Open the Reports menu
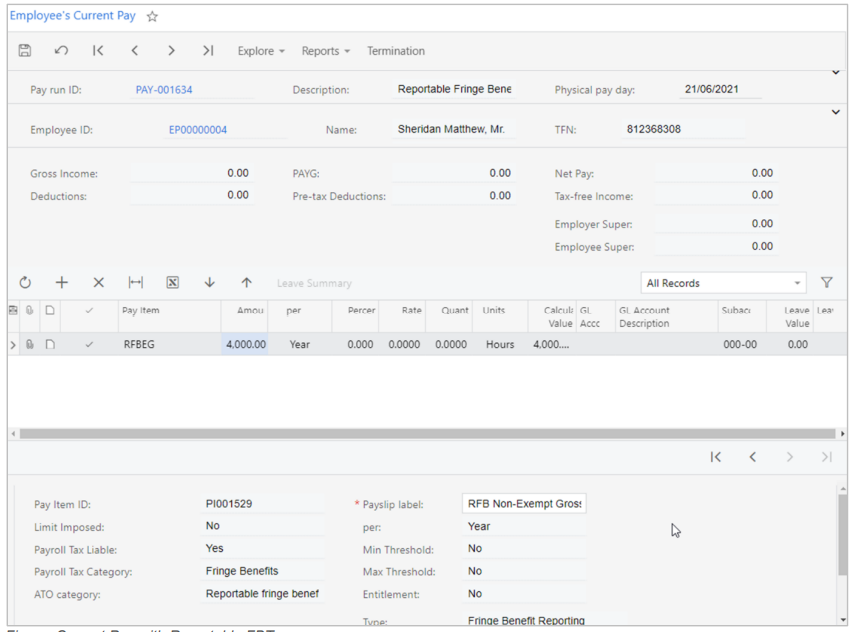This screenshot has width=852, height=632. pyautogui.click(x=325, y=51)
